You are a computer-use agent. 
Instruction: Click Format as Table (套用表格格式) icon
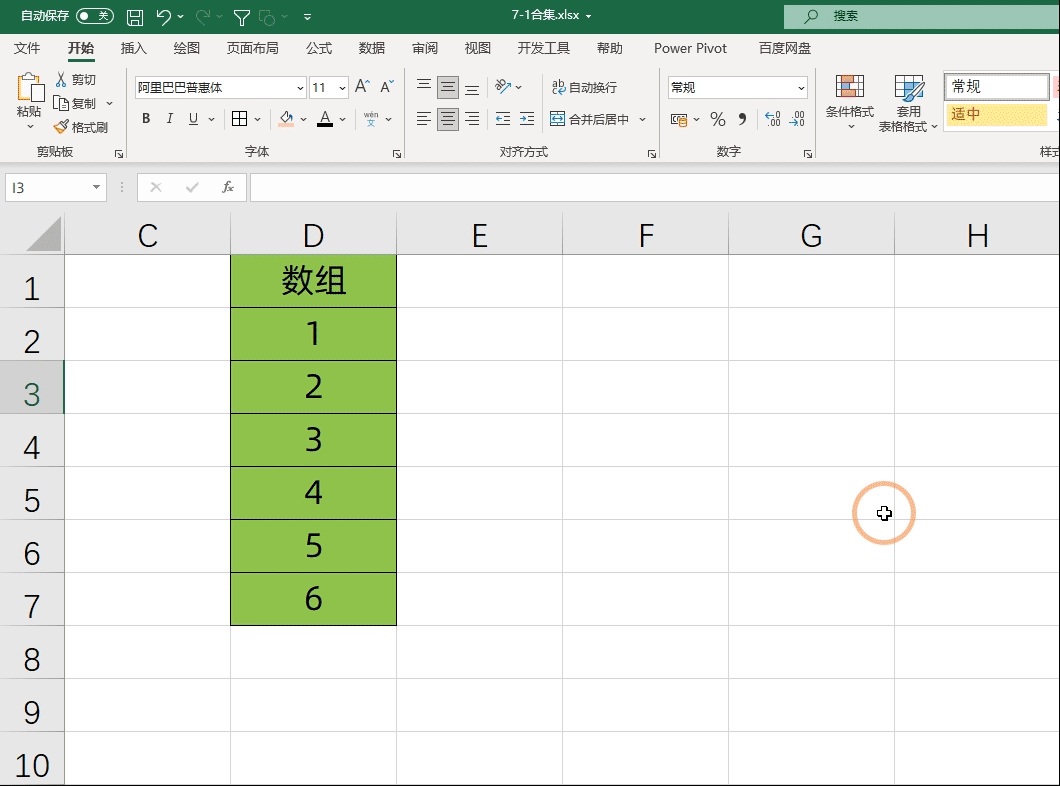[x=908, y=100]
